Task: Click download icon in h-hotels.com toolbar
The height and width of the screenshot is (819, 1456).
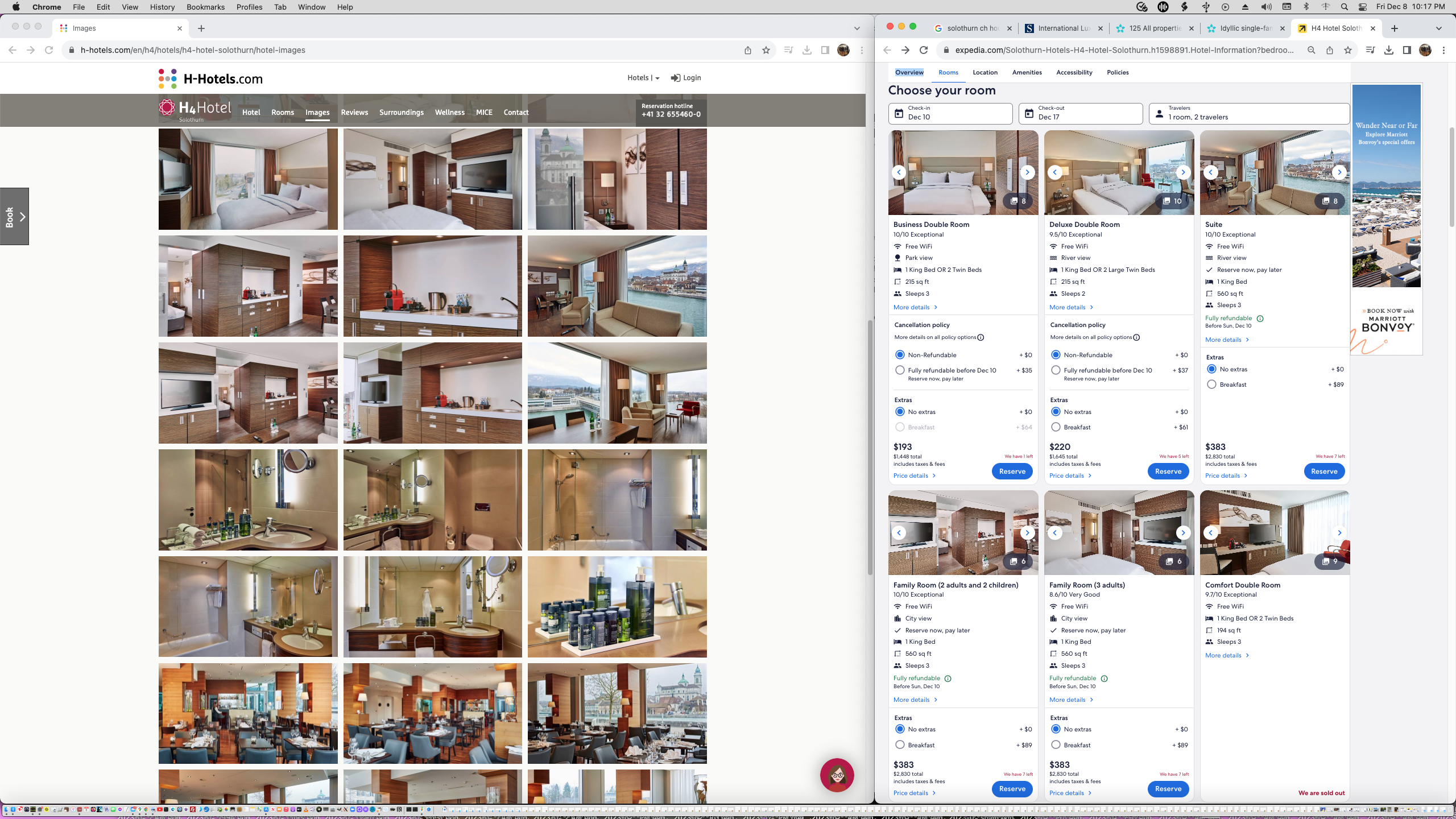Action: 806,50
